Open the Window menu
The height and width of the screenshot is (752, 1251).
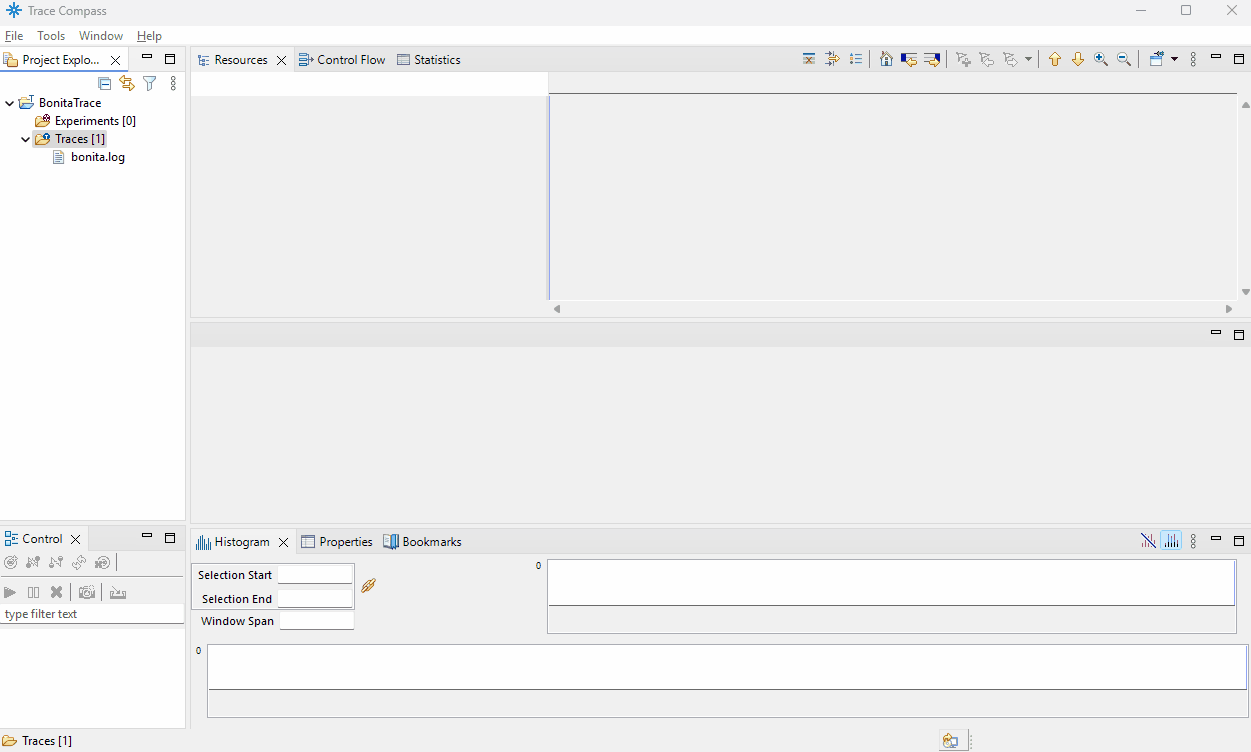point(100,35)
